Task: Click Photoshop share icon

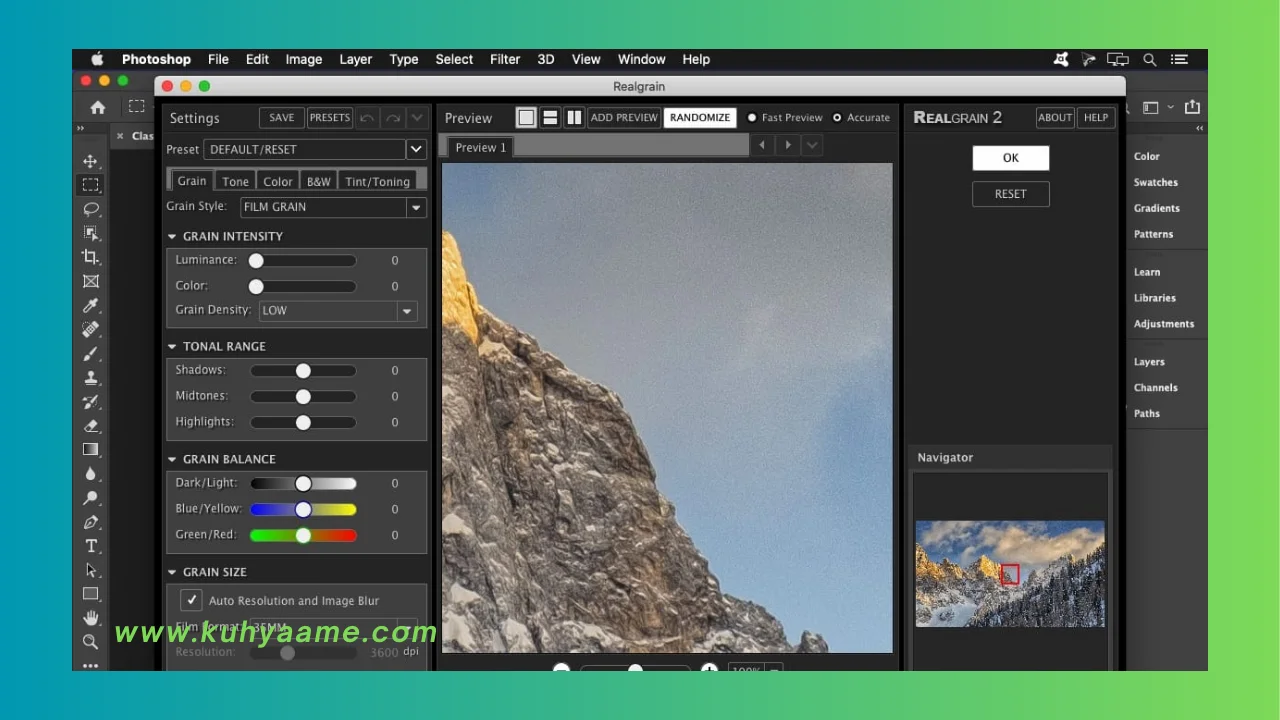Action: tap(1192, 107)
